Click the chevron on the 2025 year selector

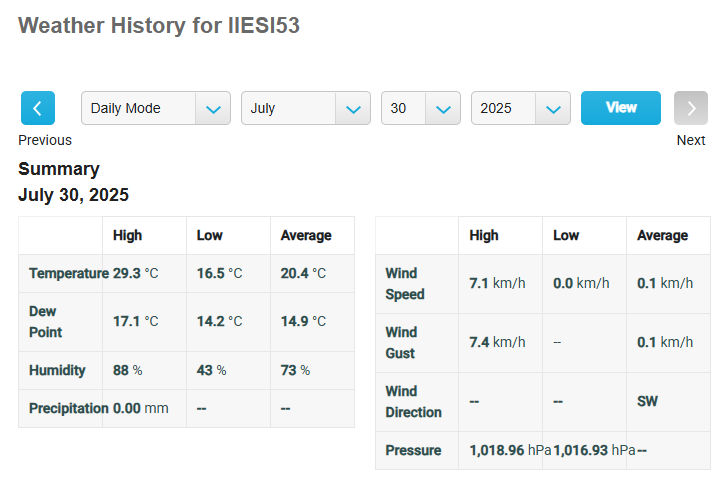[x=553, y=109]
